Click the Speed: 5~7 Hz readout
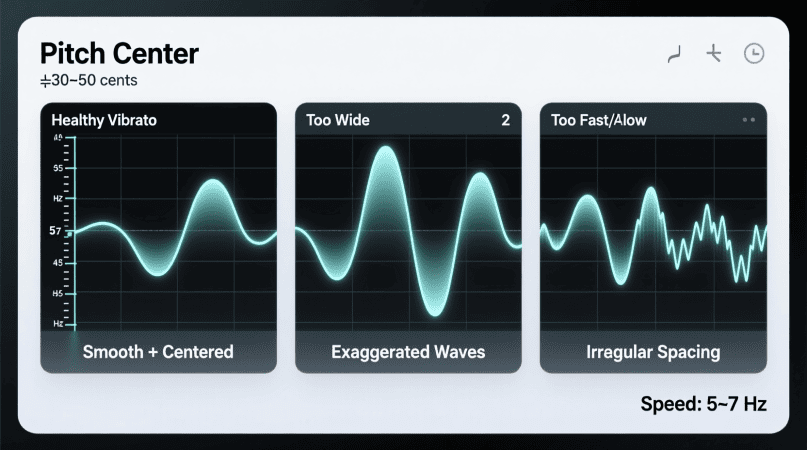807x450 pixels. [x=702, y=404]
